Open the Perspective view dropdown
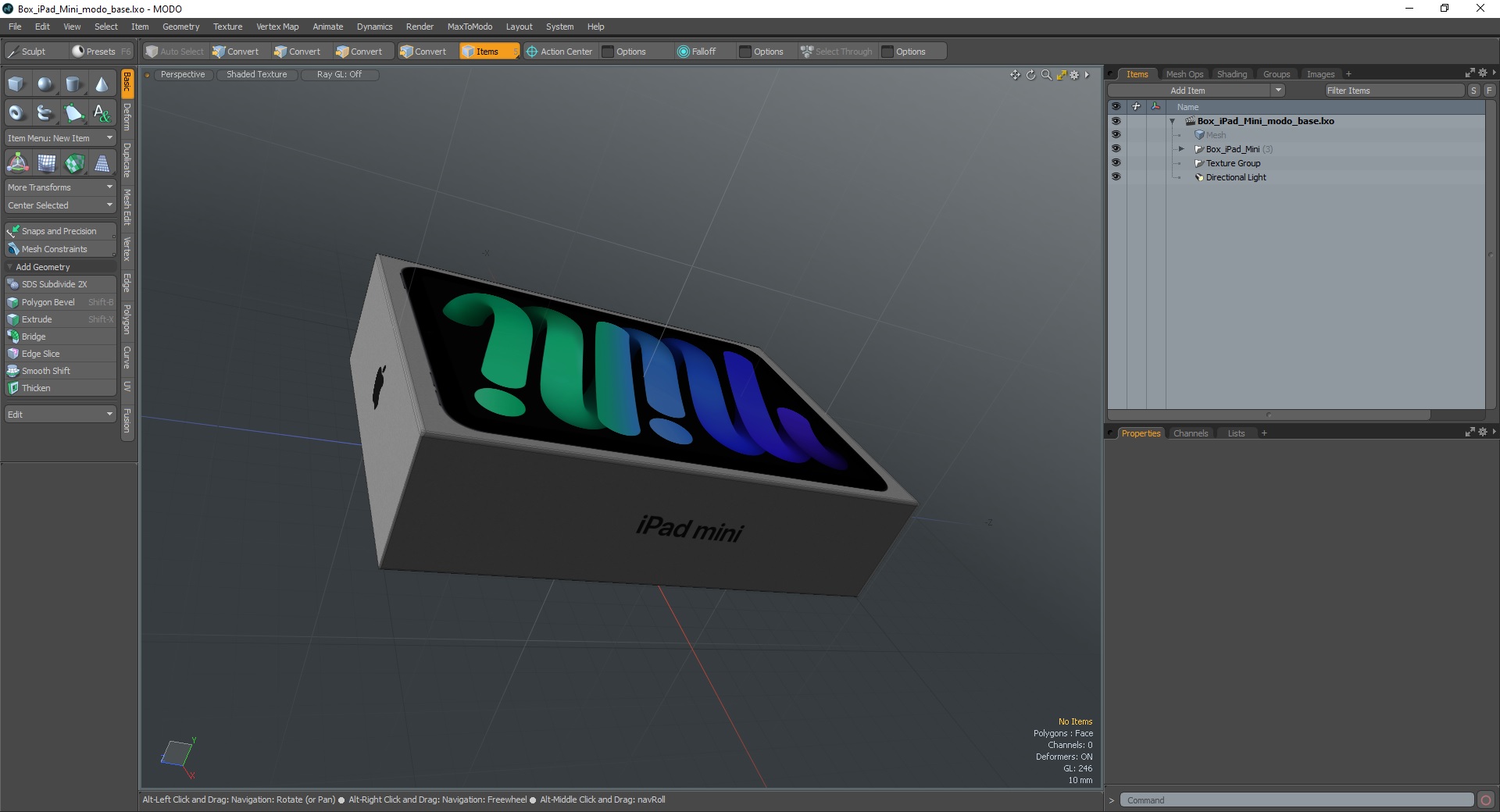1500x812 pixels. click(x=183, y=74)
